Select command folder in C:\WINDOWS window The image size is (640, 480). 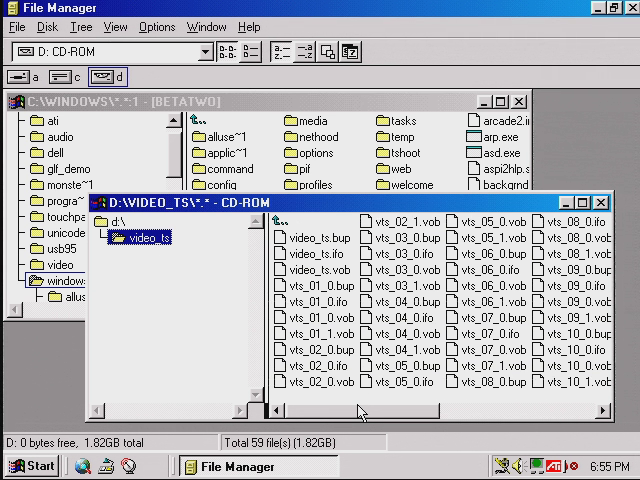pos(223,169)
